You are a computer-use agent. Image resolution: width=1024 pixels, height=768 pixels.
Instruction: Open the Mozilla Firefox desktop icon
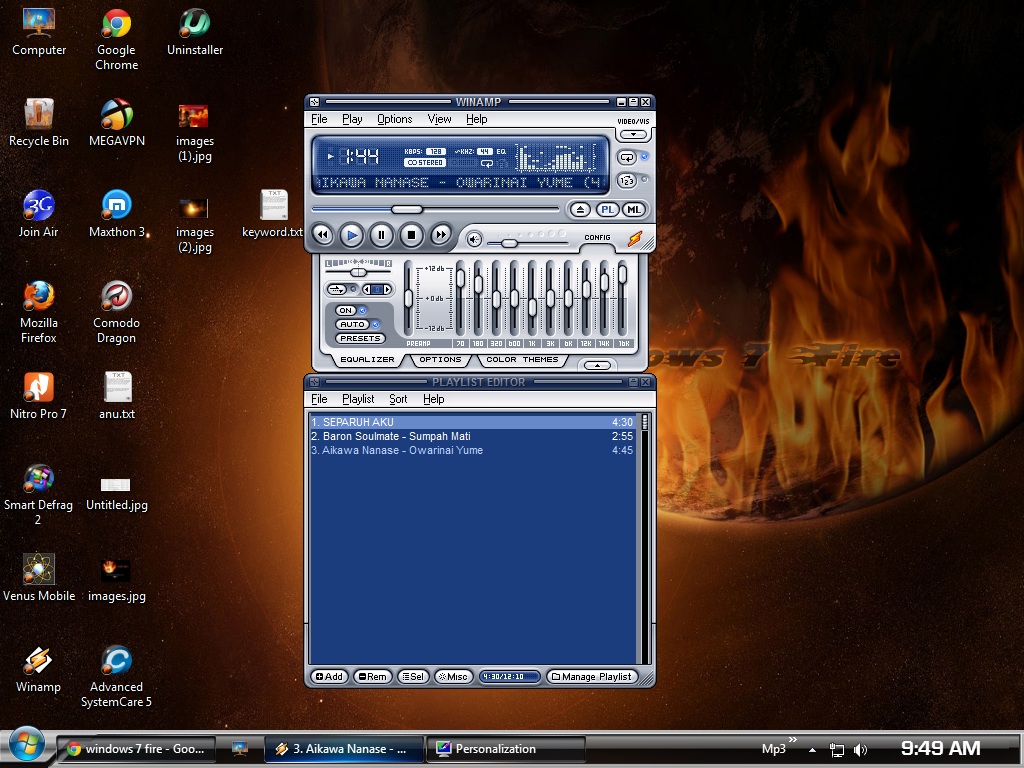tap(39, 313)
